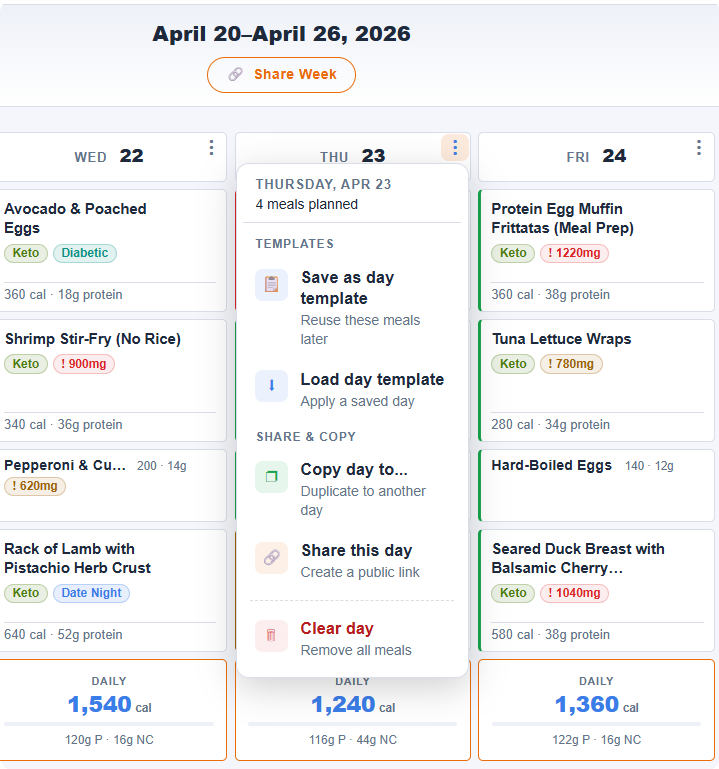This screenshot has height=769, width=719.
Task: Click the 1220mg sodium warning badge
Action: point(575,253)
